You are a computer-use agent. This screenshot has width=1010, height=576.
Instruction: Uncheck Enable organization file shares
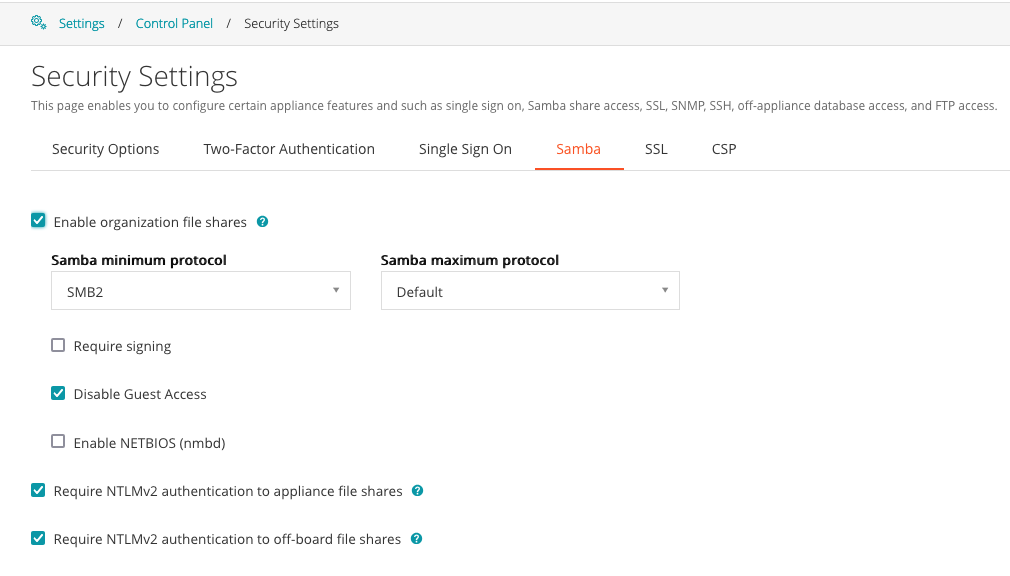coord(38,221)
